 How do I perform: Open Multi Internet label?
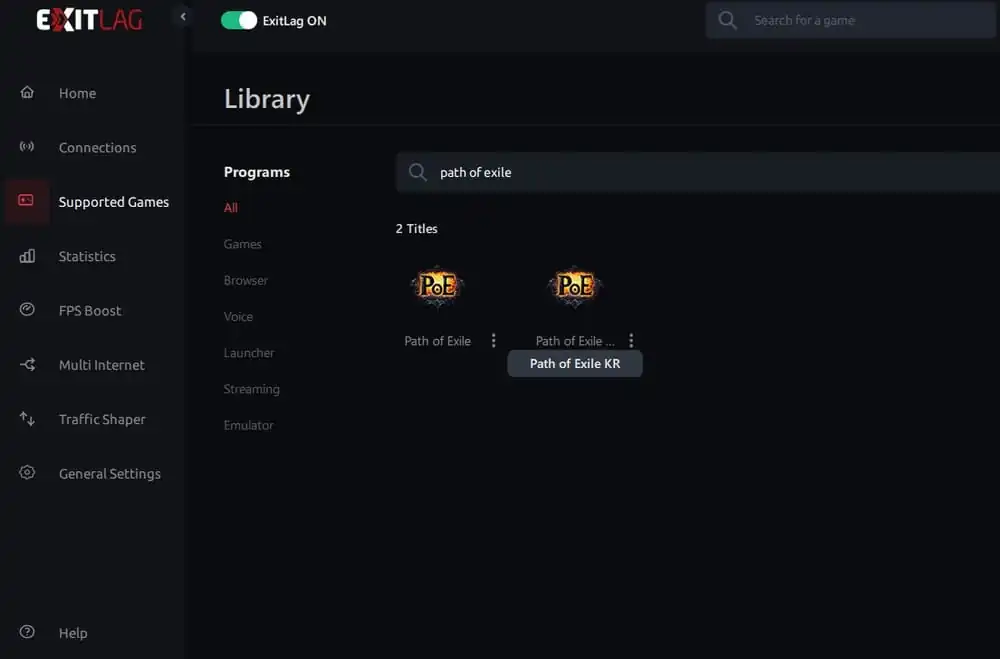[101, 365]
